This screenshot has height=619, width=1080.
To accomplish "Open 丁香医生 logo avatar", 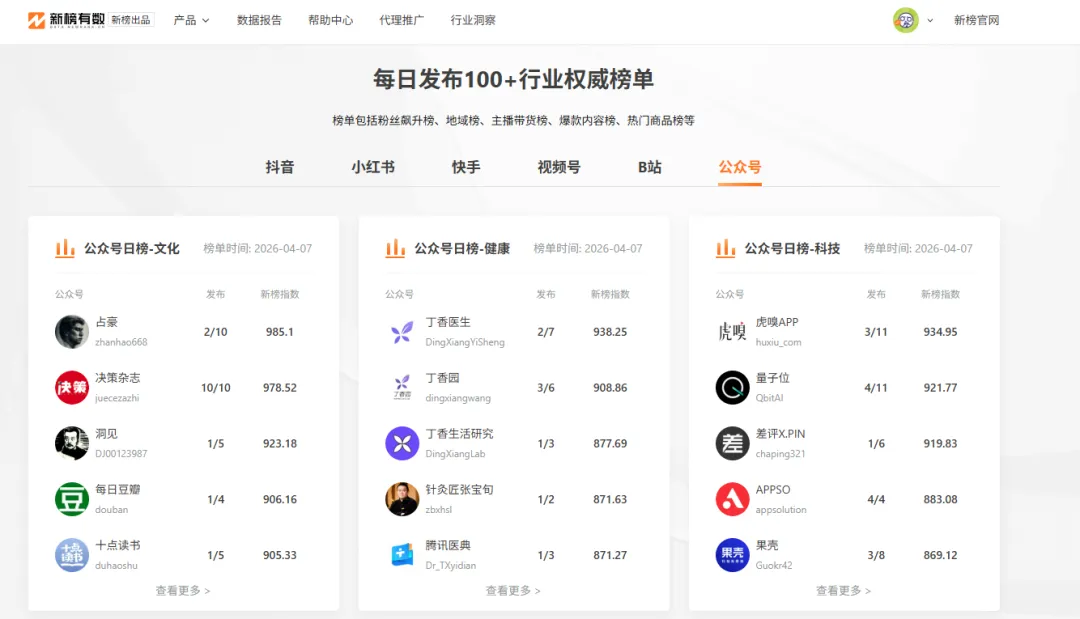I will tap(402, 332).
